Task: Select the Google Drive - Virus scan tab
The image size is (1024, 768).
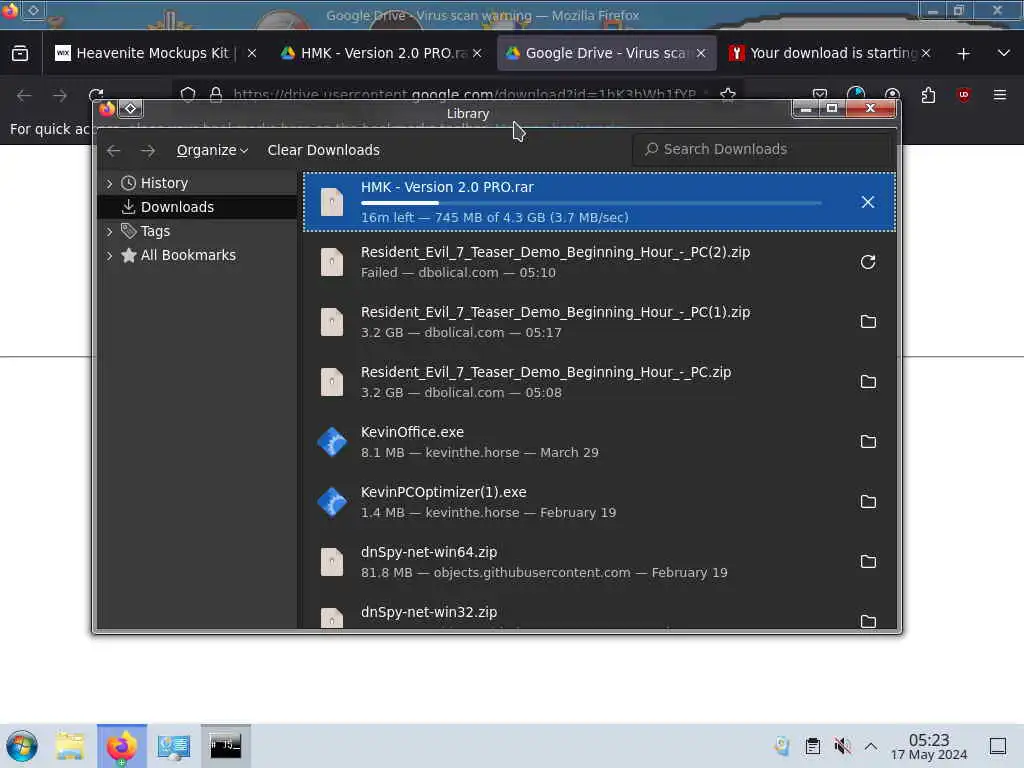Action: 605,54
